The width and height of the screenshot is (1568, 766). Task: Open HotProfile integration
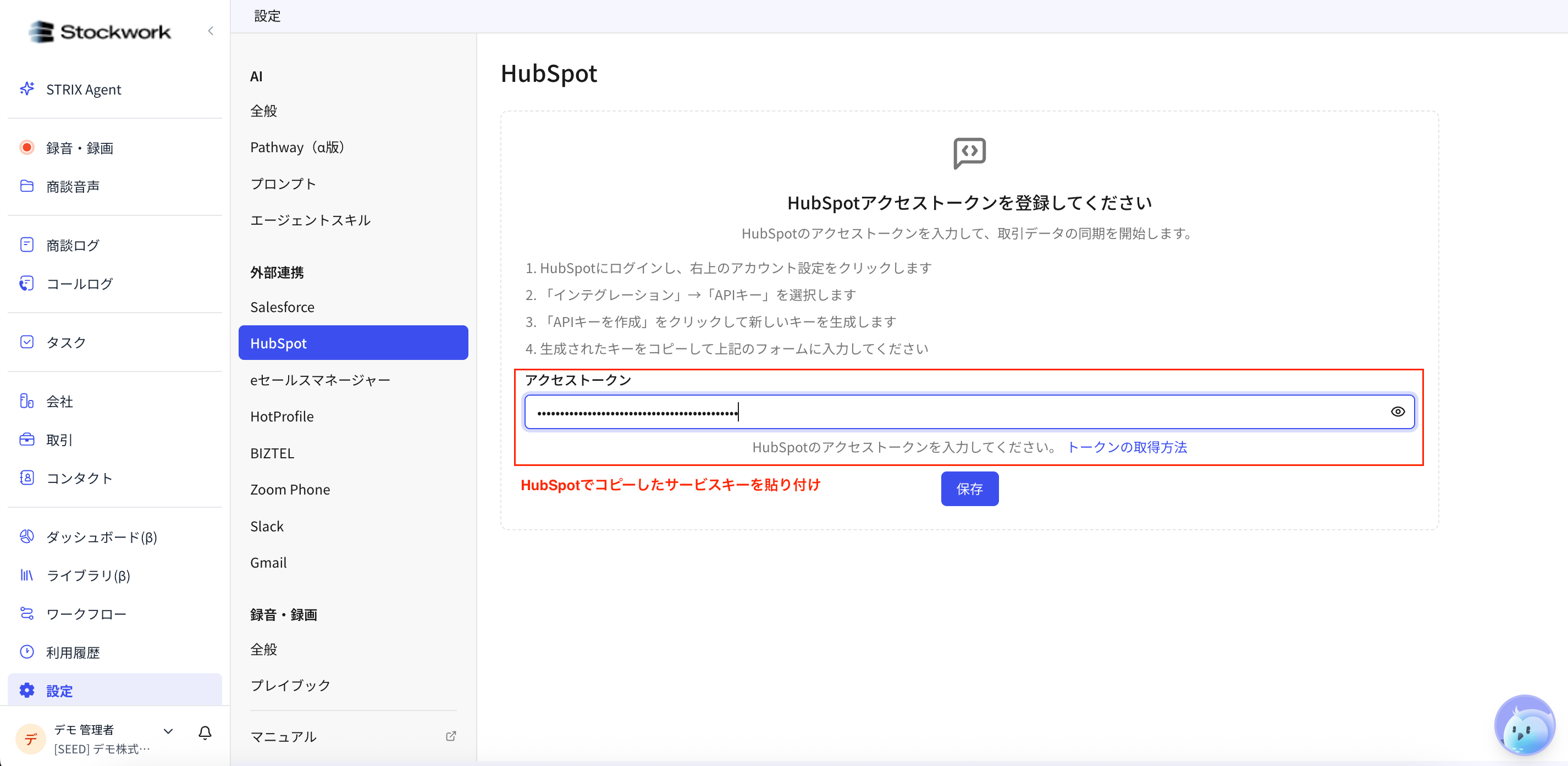click(283, 416)
